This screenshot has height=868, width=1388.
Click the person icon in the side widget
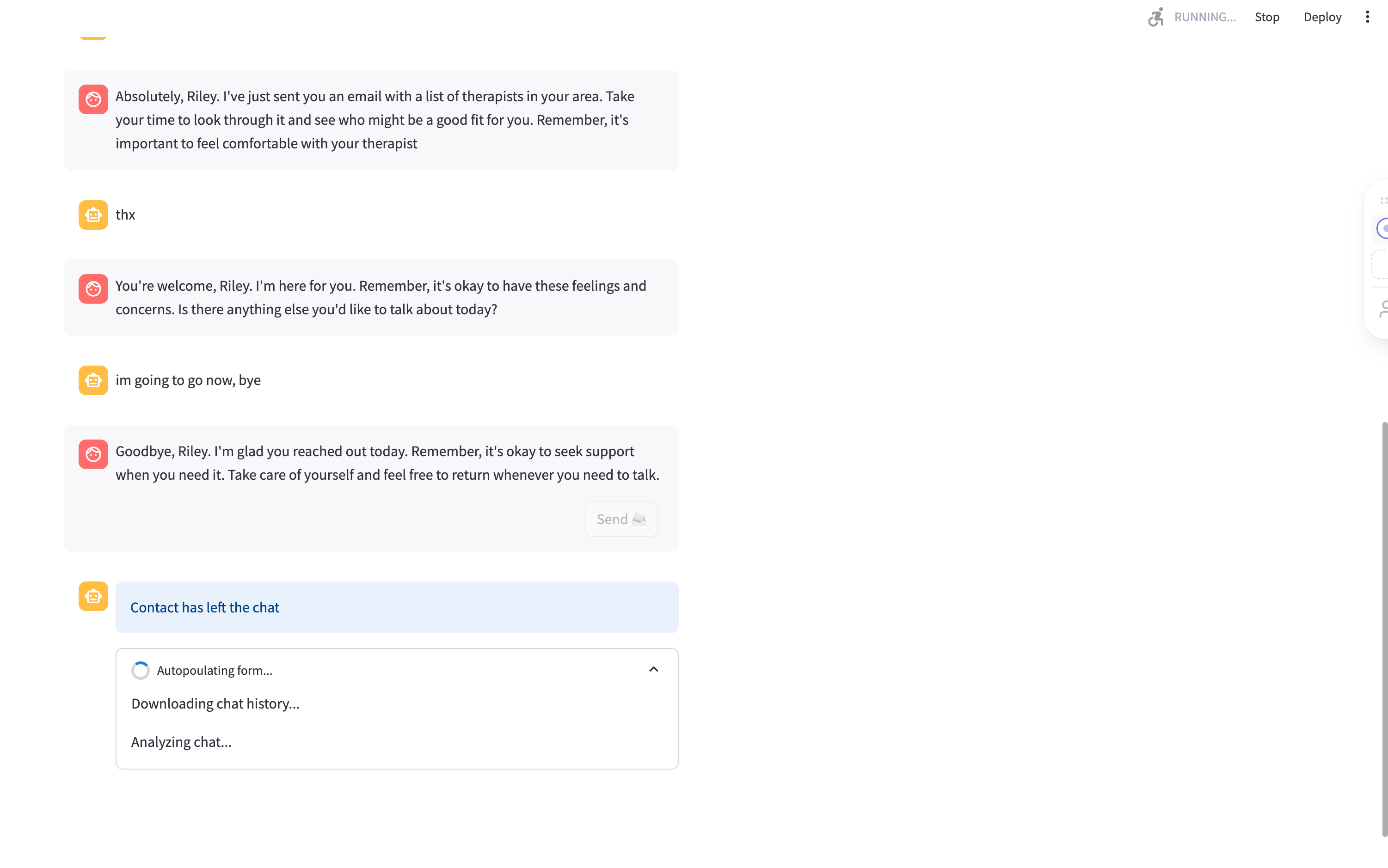point(1383,309)
